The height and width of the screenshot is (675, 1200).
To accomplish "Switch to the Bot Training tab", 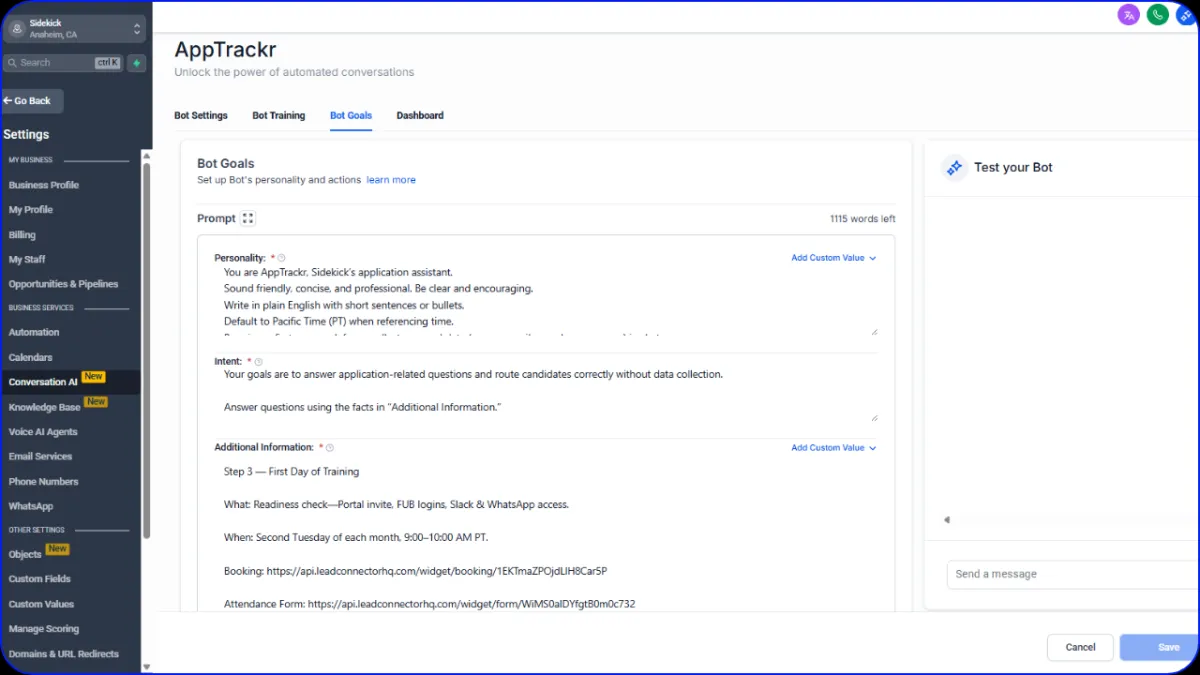I will pos(278,116).
